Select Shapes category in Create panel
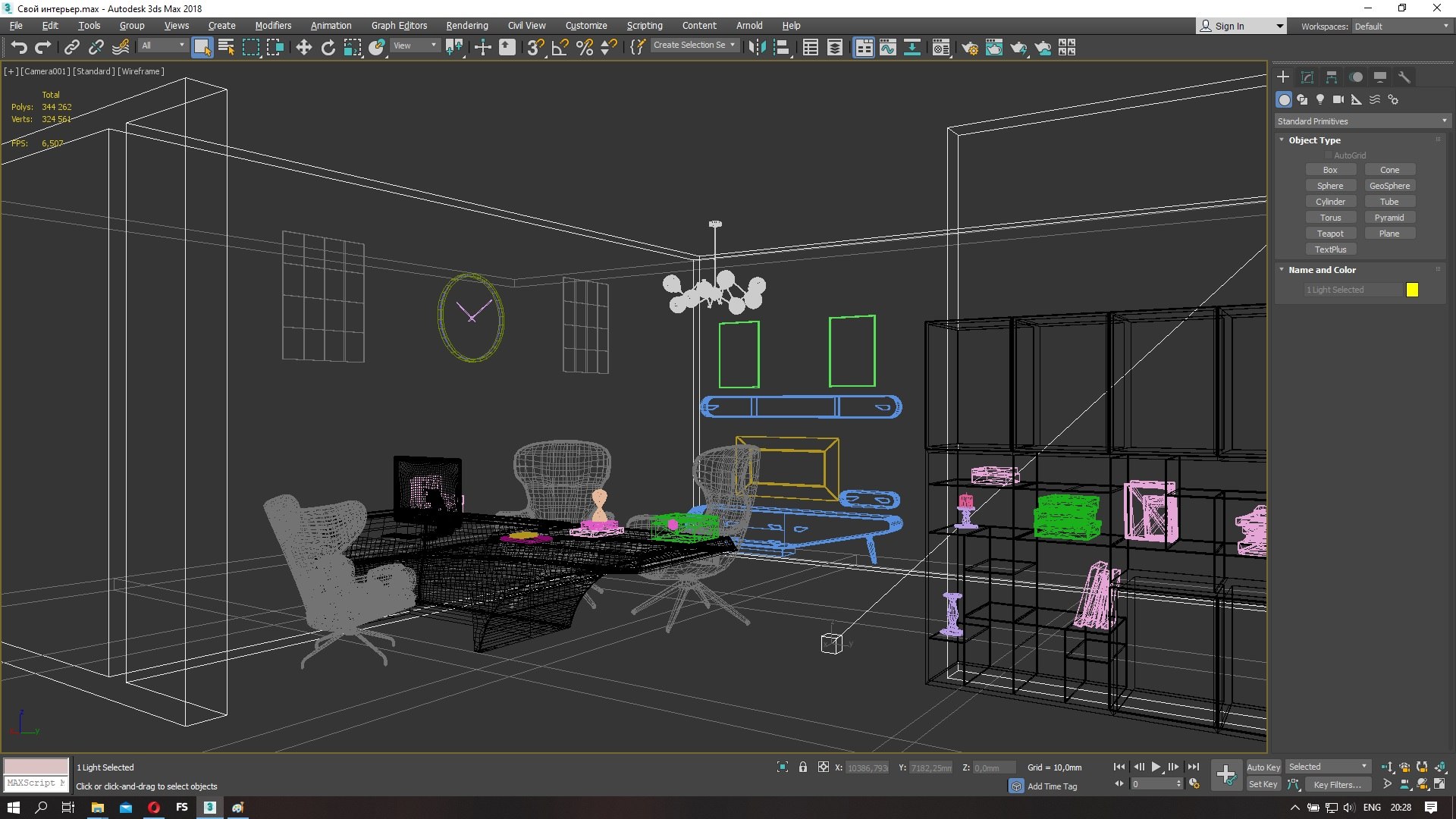Image resolution: width=1456 pixels, height=819 pixels. pos(1302,99)
